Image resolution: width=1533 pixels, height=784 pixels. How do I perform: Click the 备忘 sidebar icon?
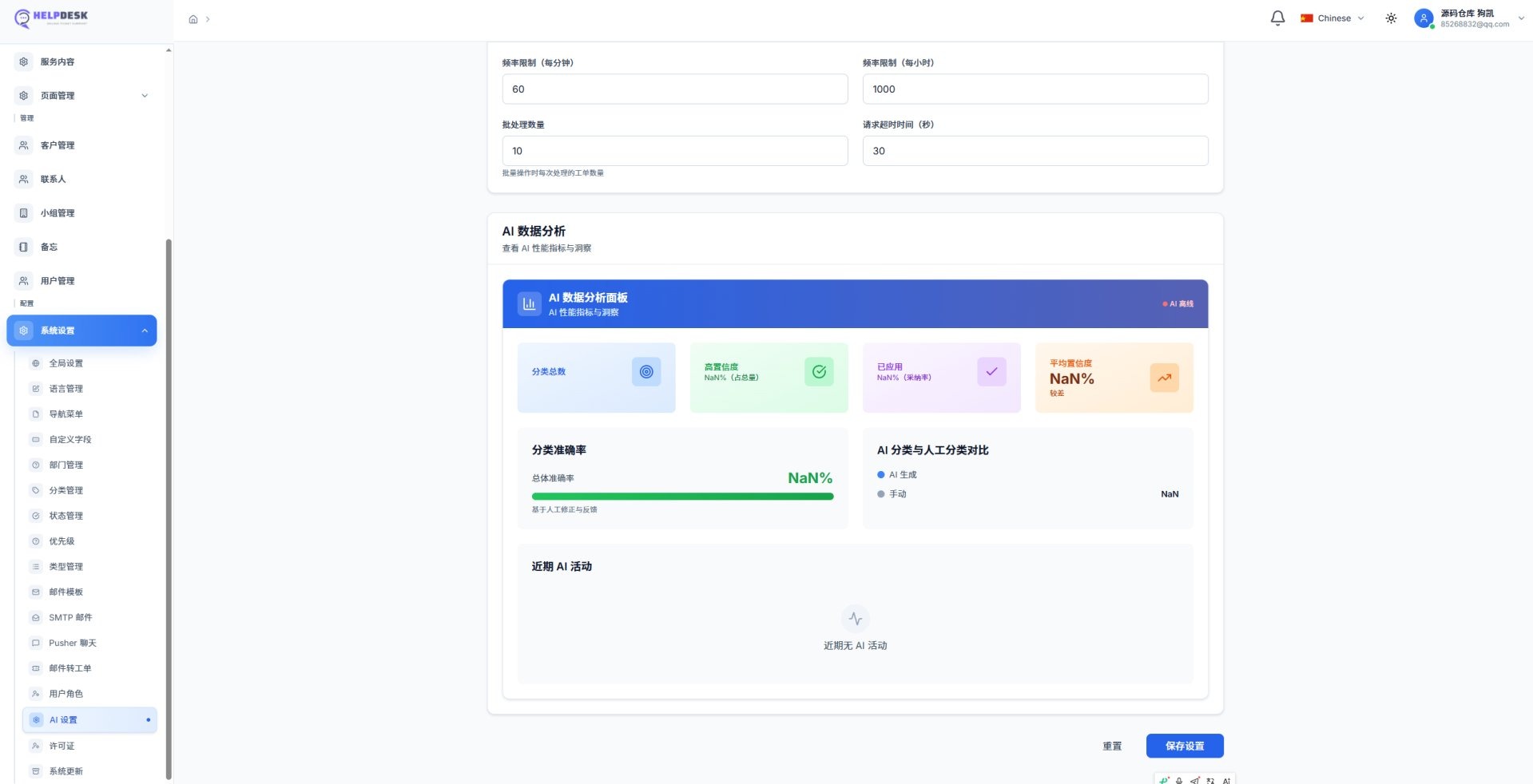coord(24,247)
